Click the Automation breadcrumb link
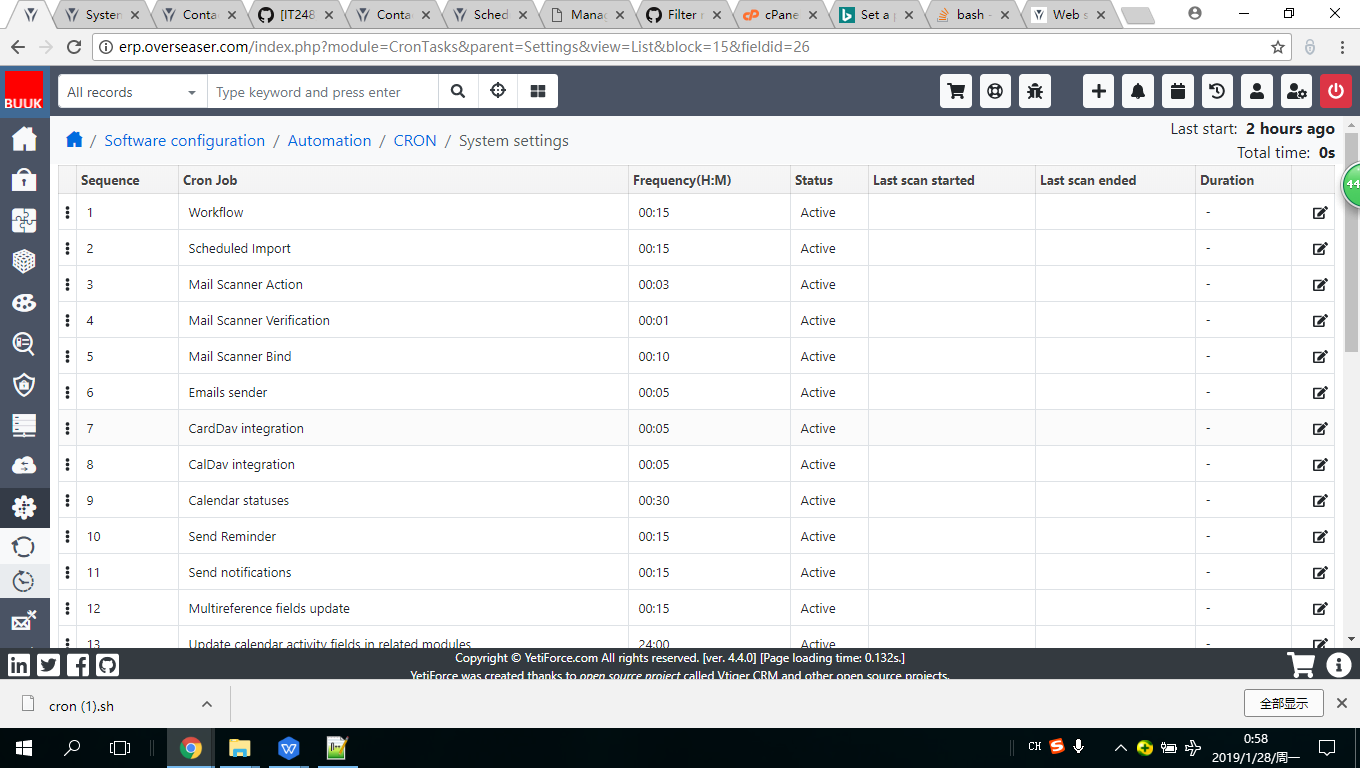The width and height of the screenshot is (1360, 768). point(329,141)
